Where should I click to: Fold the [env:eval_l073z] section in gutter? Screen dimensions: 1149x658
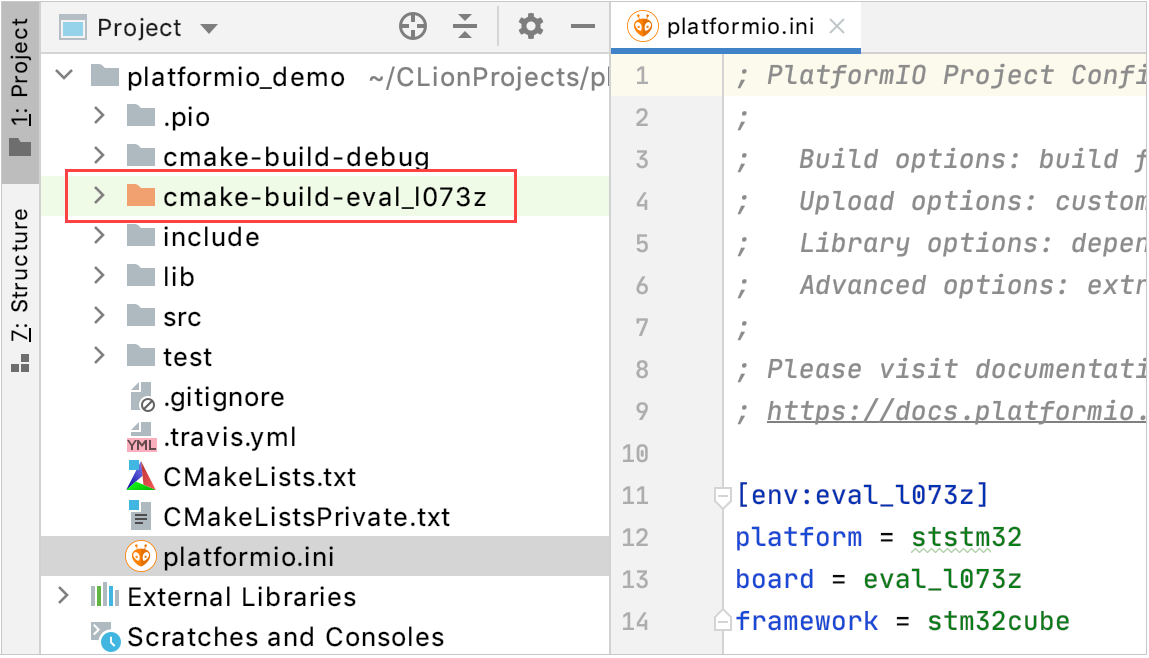[x=722, y=495]
